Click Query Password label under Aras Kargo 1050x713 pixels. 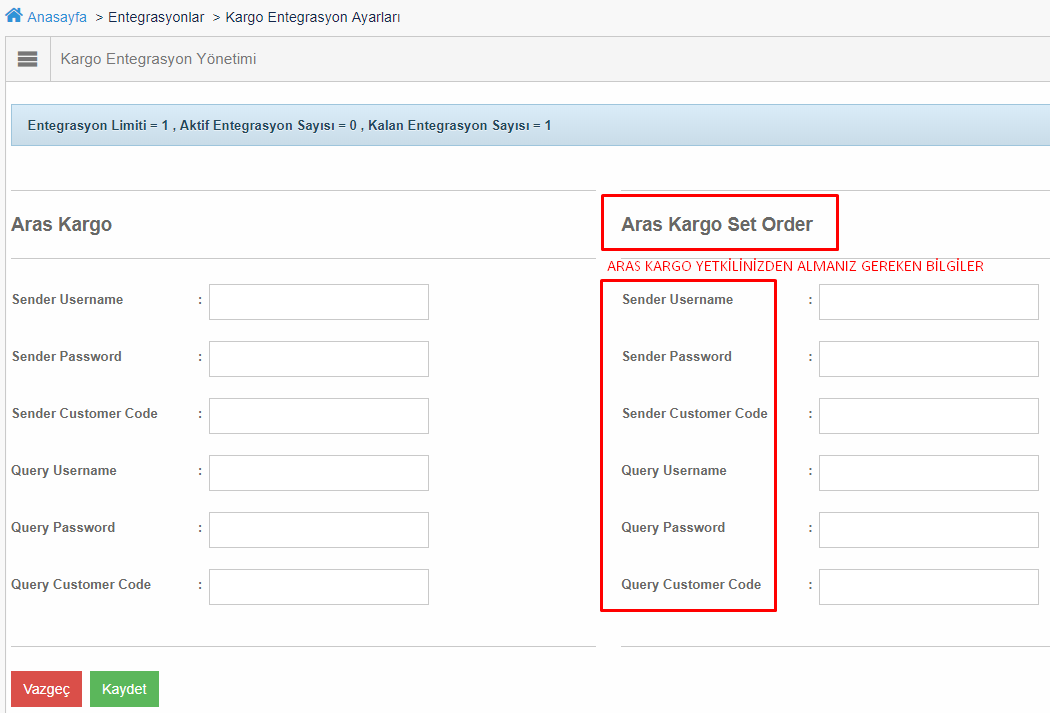63,528
